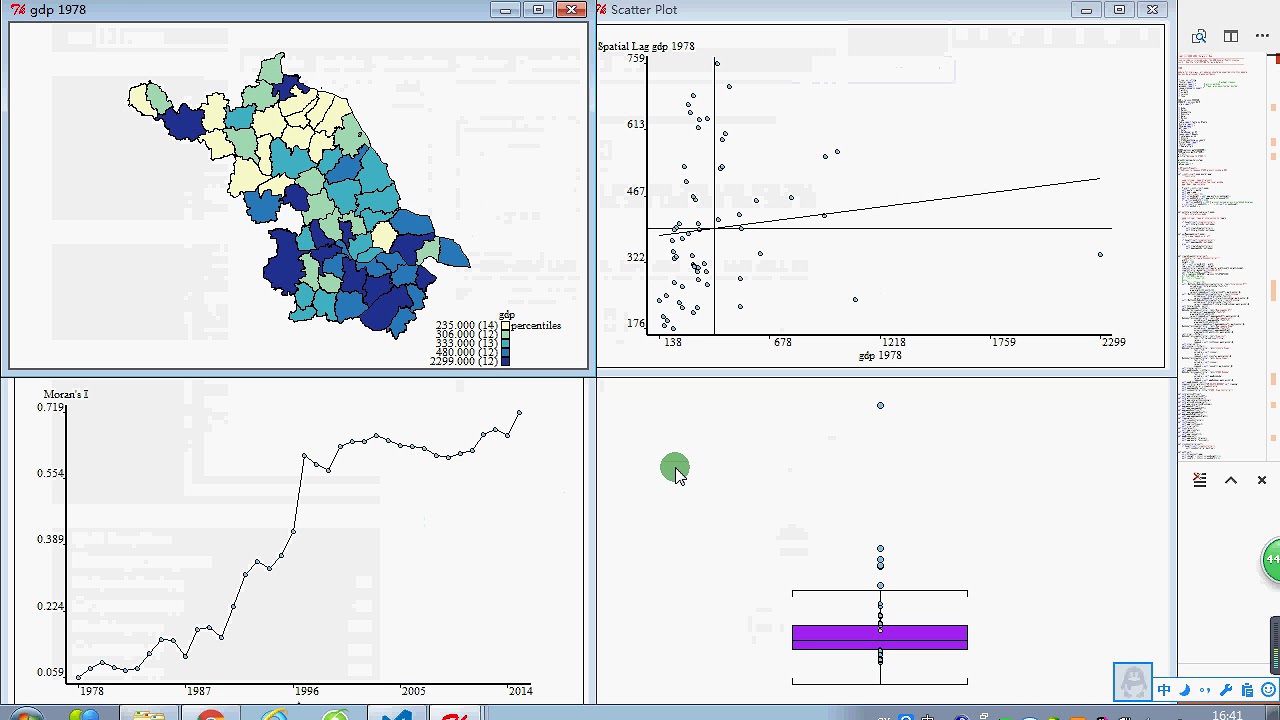Screen dimensions: 1280x720
Task: Maximize the VS Code panel with the up chevron
Action: pos(1231,480)
